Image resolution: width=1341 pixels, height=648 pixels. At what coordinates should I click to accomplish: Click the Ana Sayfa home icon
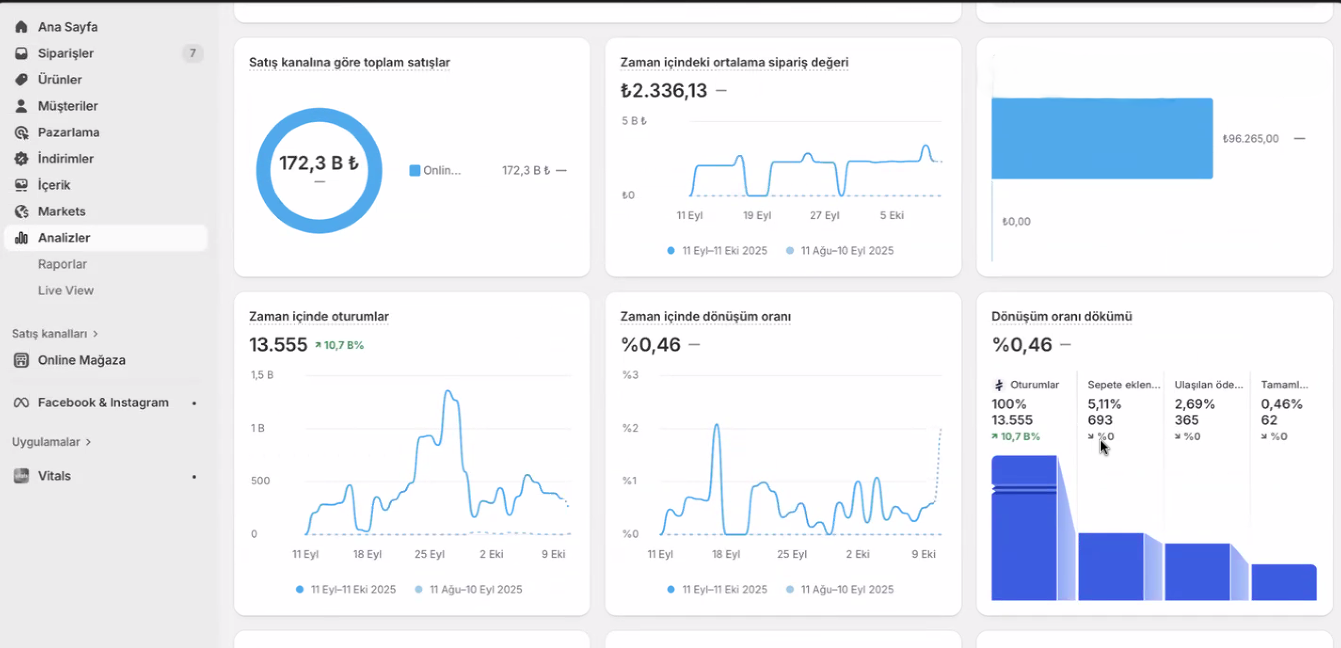[x=21, y=27]
